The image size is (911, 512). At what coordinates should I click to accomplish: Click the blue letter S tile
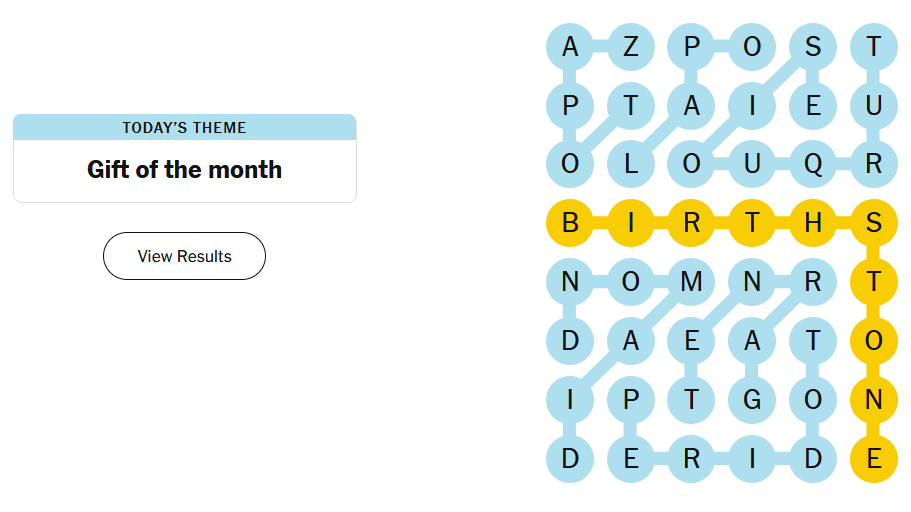coord(813,46)
